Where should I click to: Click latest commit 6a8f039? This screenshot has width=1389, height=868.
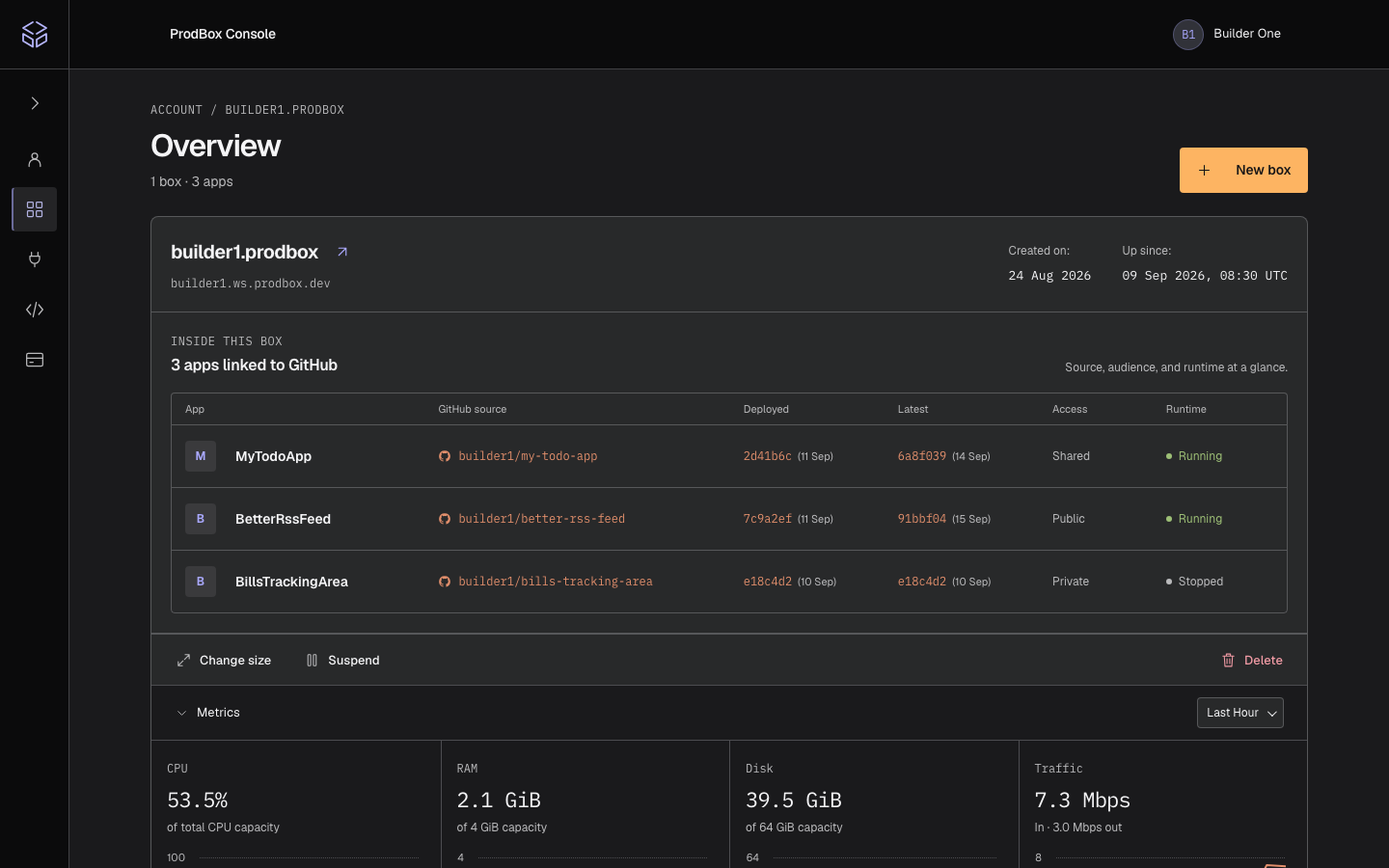[x=921, y=456]
